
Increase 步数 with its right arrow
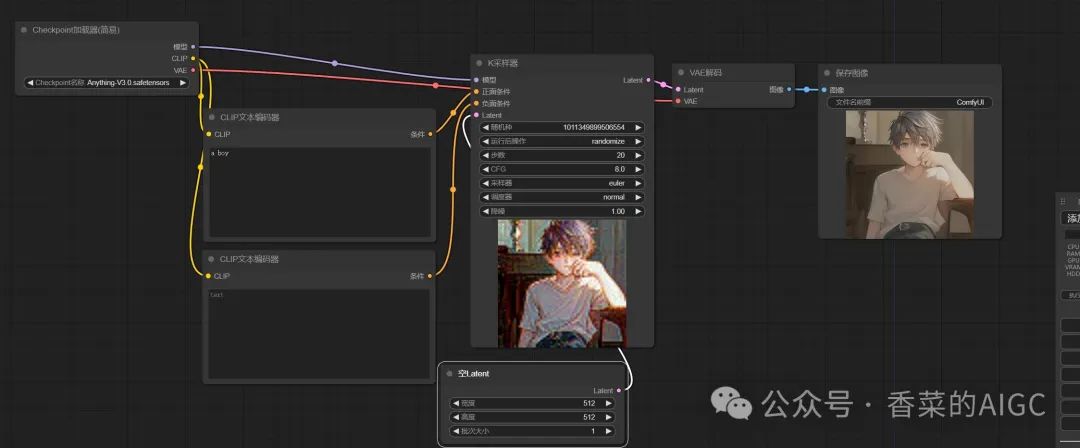tap(638, 155)
